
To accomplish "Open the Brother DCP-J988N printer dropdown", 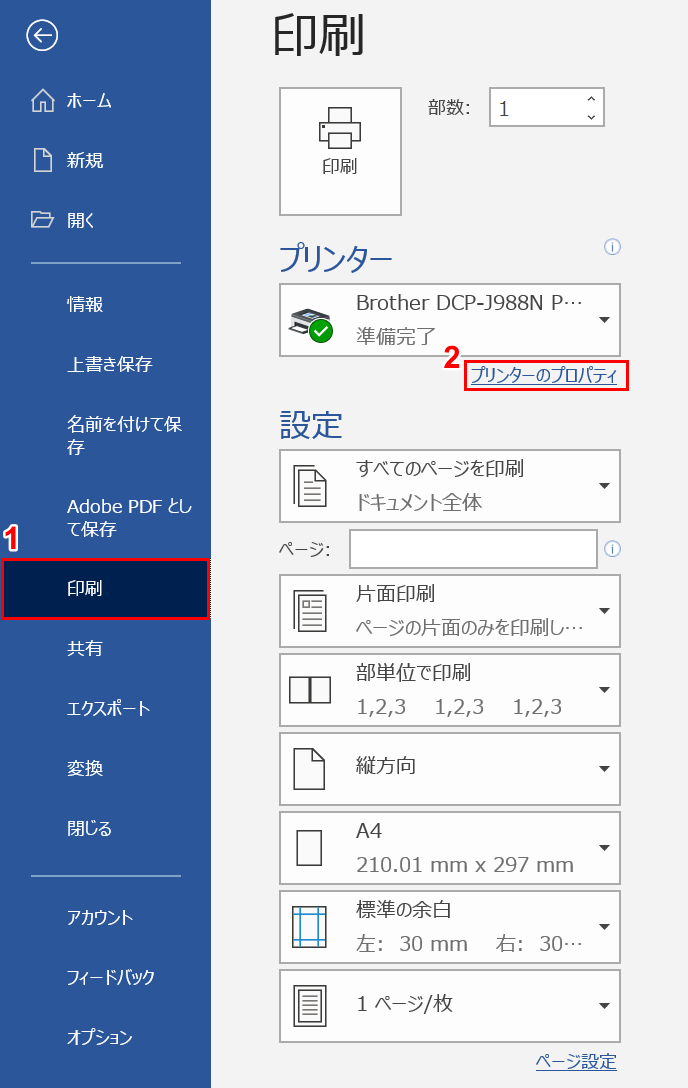I will coord(449,320).
